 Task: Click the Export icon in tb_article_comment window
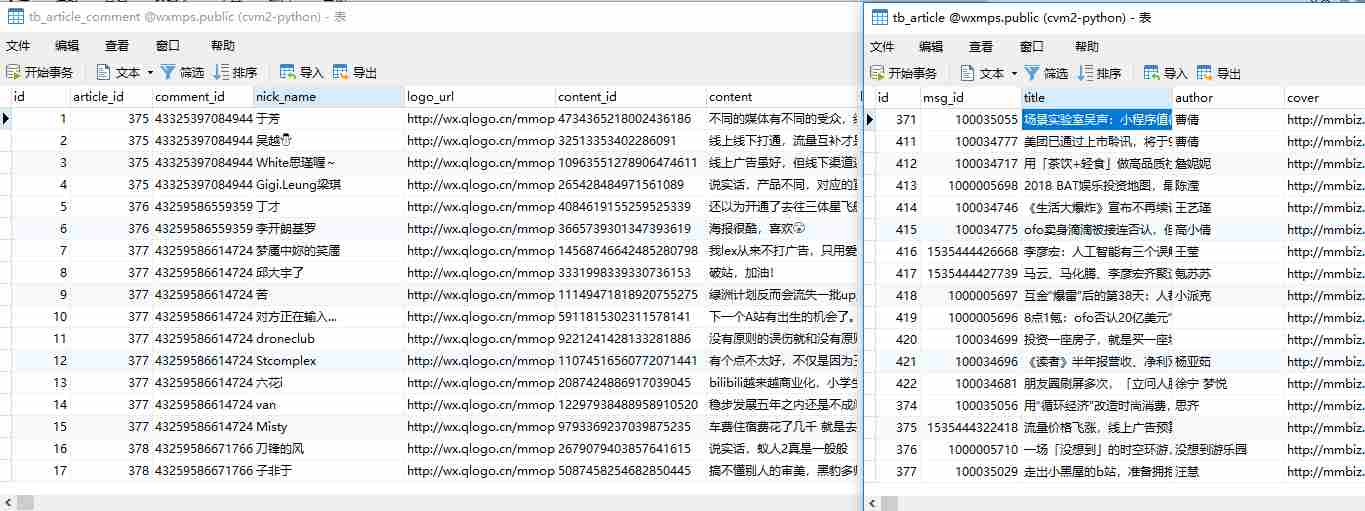[x=341, y=72]
